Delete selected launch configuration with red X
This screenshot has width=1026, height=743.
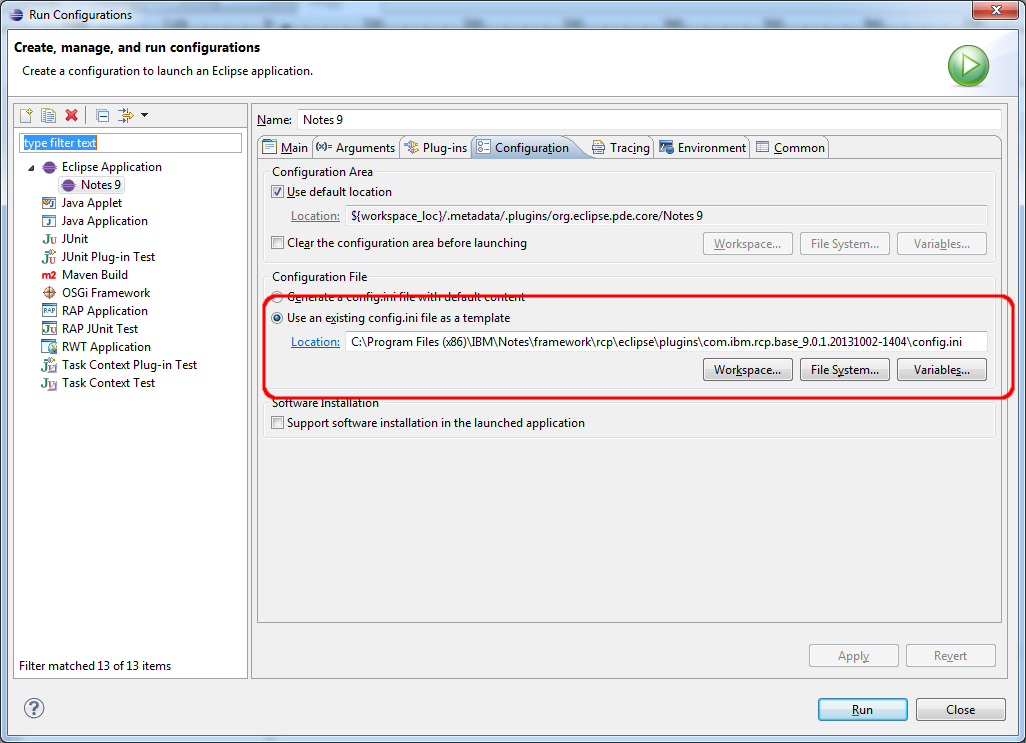click(x=71, y=116)
